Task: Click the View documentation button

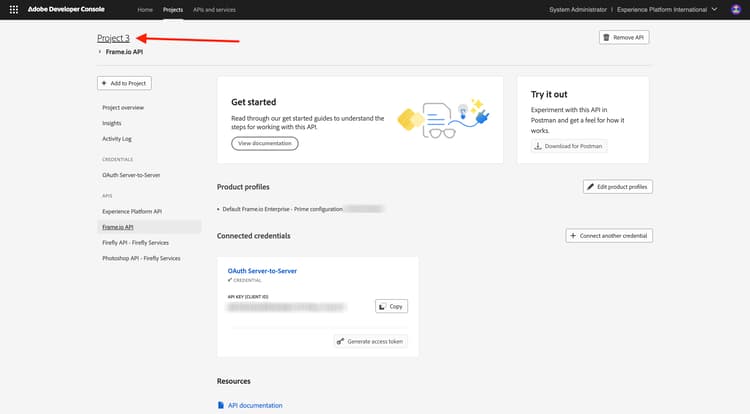Action: 265,143
